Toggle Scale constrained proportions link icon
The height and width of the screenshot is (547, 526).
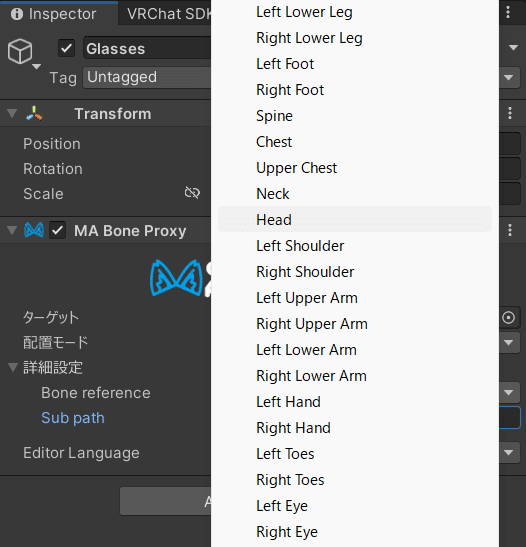pyautogui.click(x=192, y=192)
